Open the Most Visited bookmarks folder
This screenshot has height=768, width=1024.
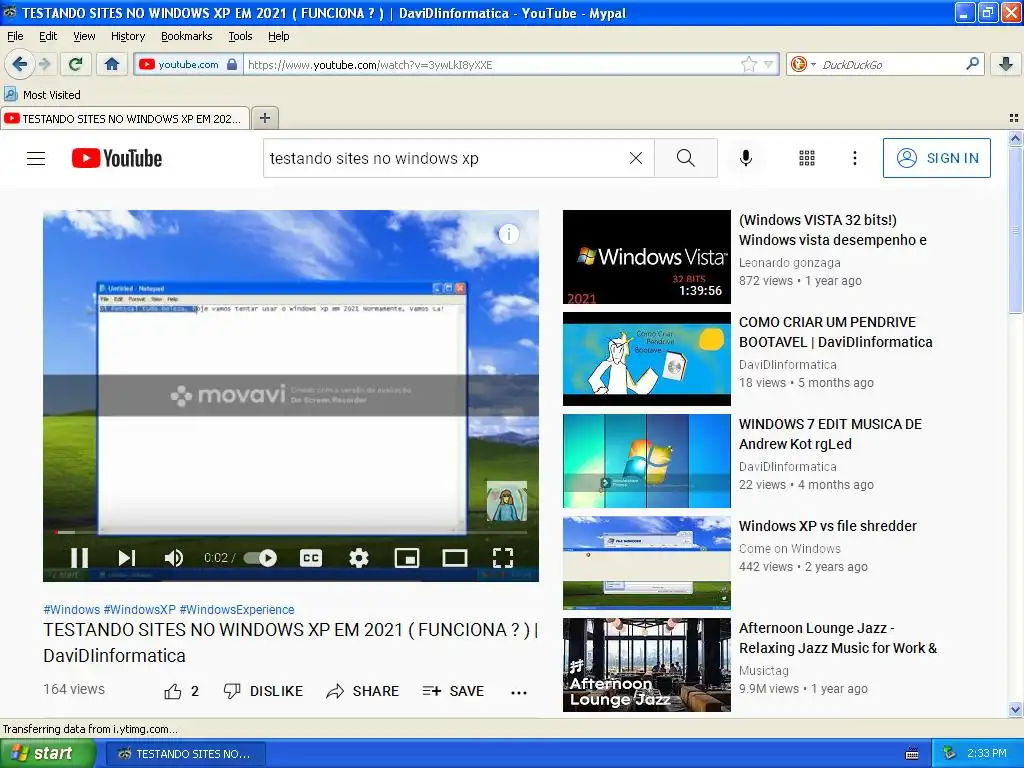click(x=43, y=95)
